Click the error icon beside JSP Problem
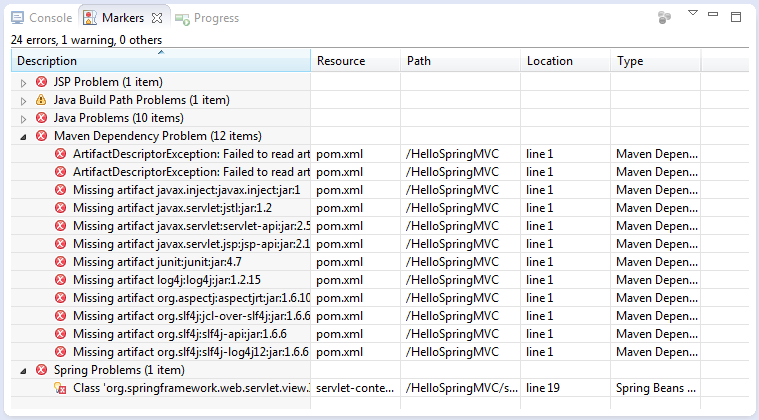The width and height of the screenshot is (759, 420). (x=42, y=82)
